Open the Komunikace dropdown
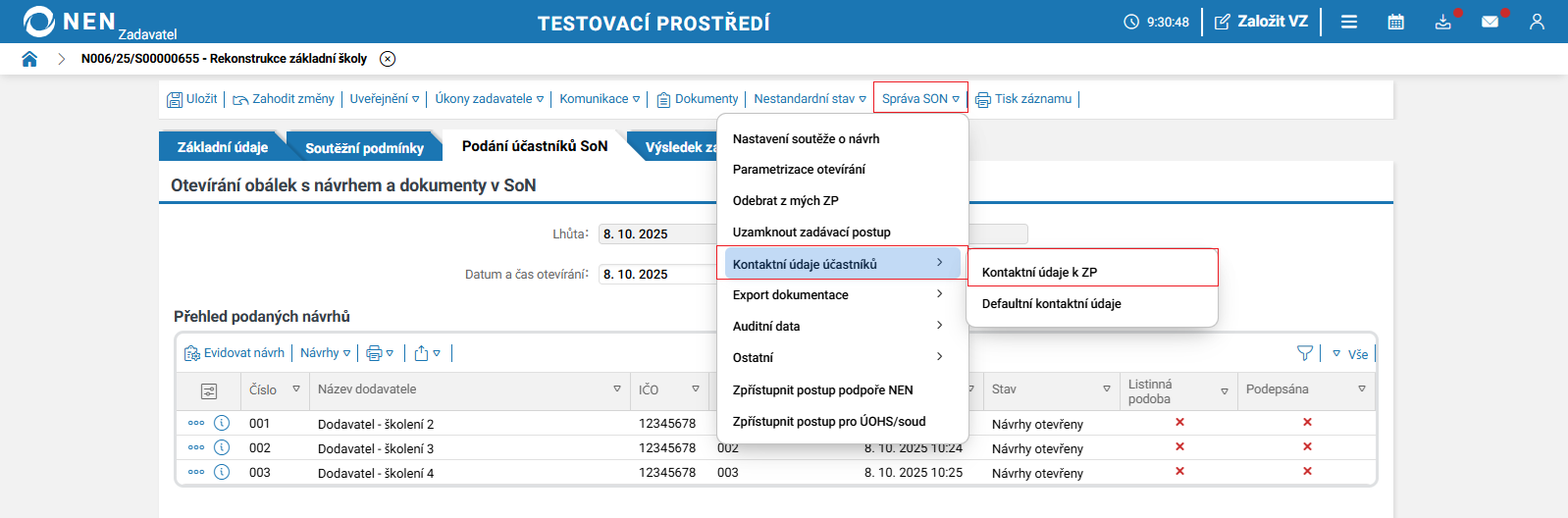The height and width of the screenshot is (518, 1568). (600, 99)
